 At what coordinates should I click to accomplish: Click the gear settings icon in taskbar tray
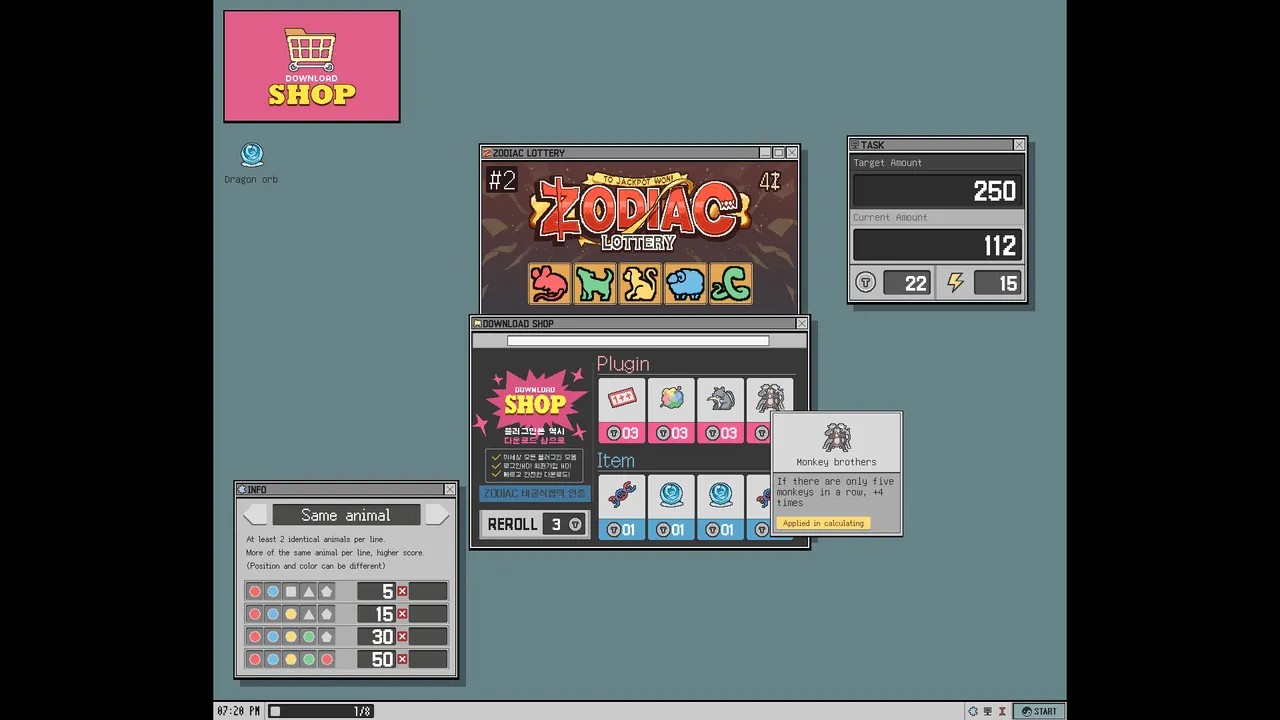[973, 711]
